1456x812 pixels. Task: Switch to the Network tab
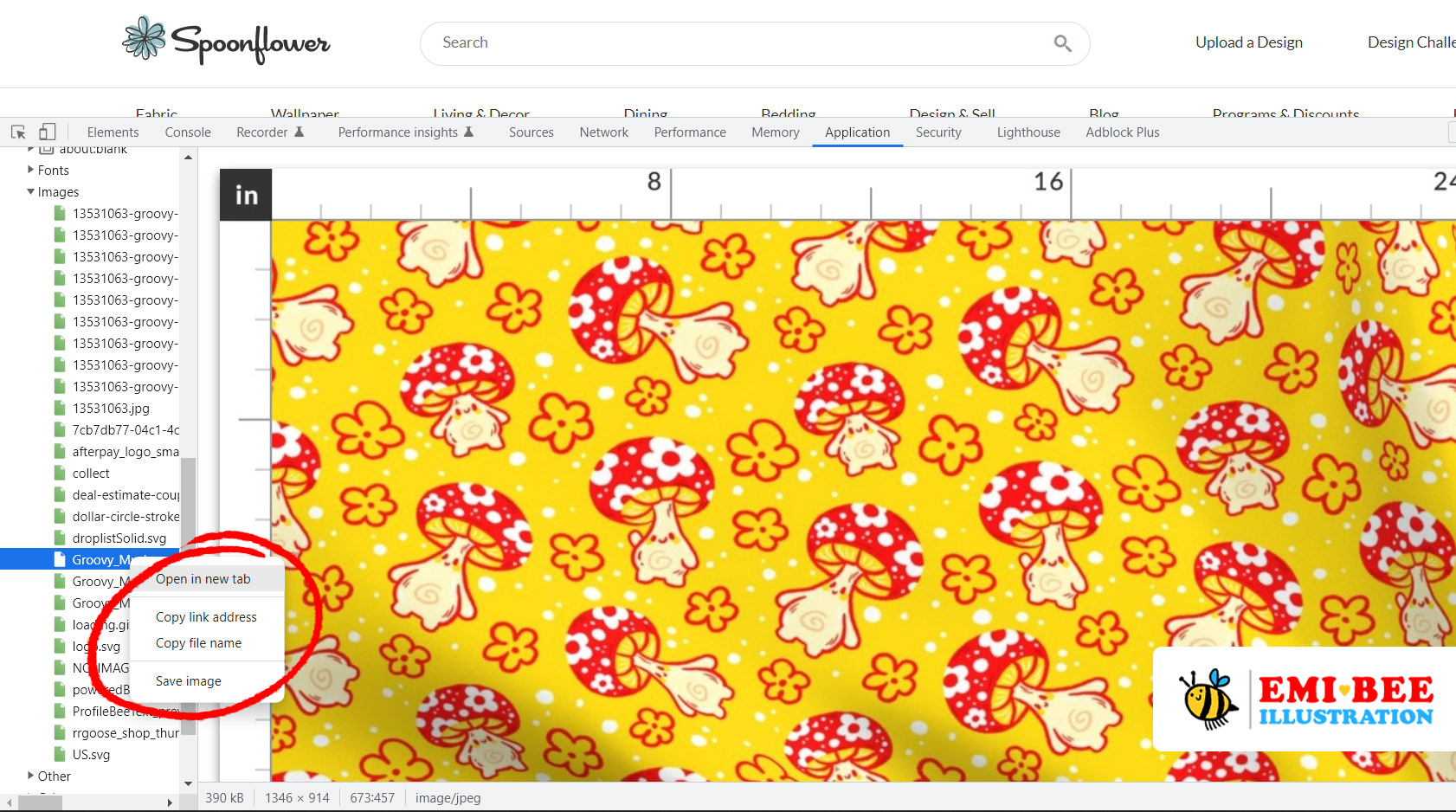604,132
